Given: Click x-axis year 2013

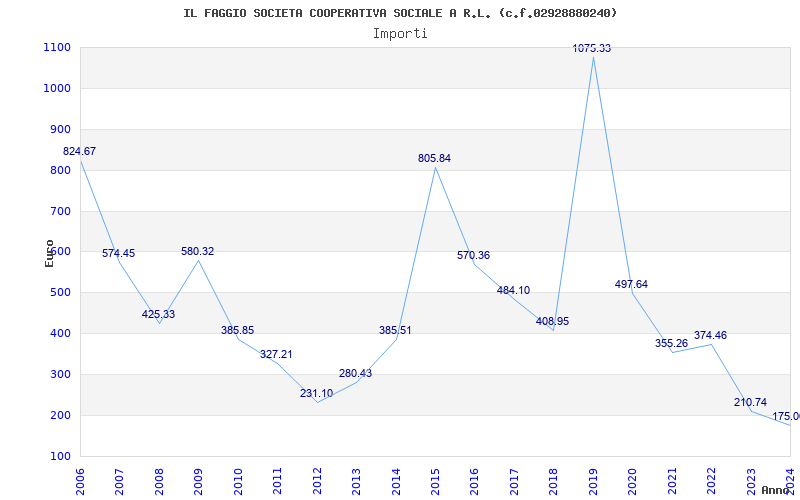Looking at the screenshot, I should (x=357, y=481).
